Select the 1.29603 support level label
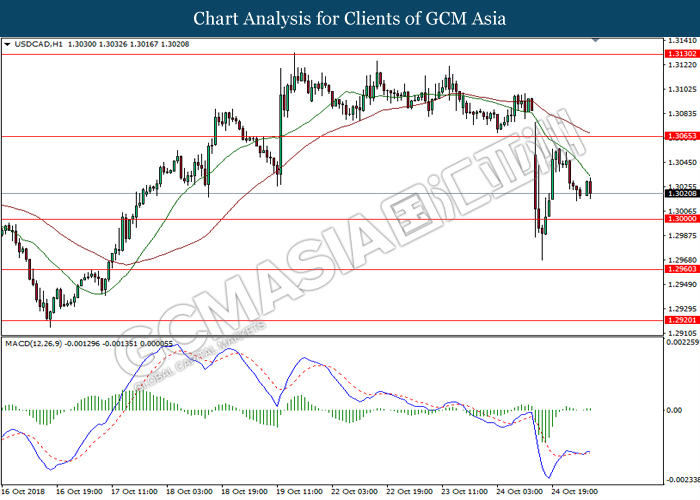This screenshot has width=700, height=500. tap(682, 269)
